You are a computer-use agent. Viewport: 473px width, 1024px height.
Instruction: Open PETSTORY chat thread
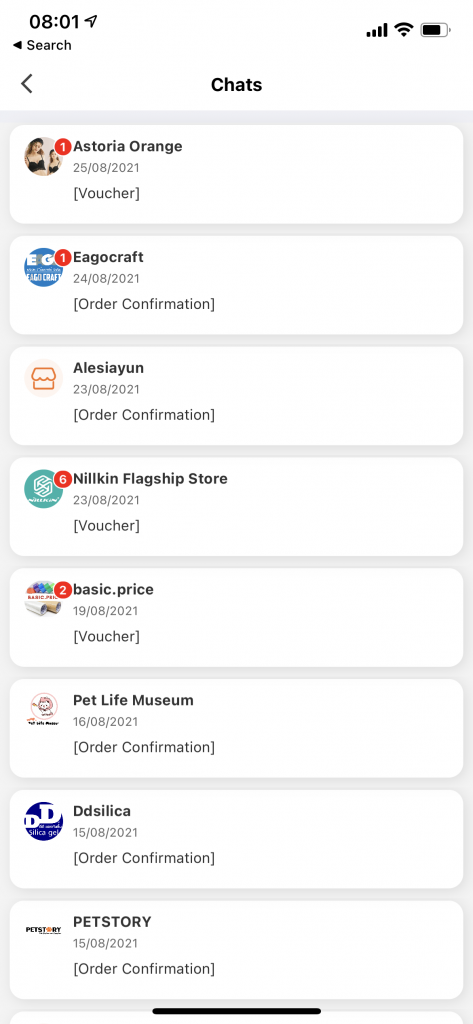coord(236,950)
